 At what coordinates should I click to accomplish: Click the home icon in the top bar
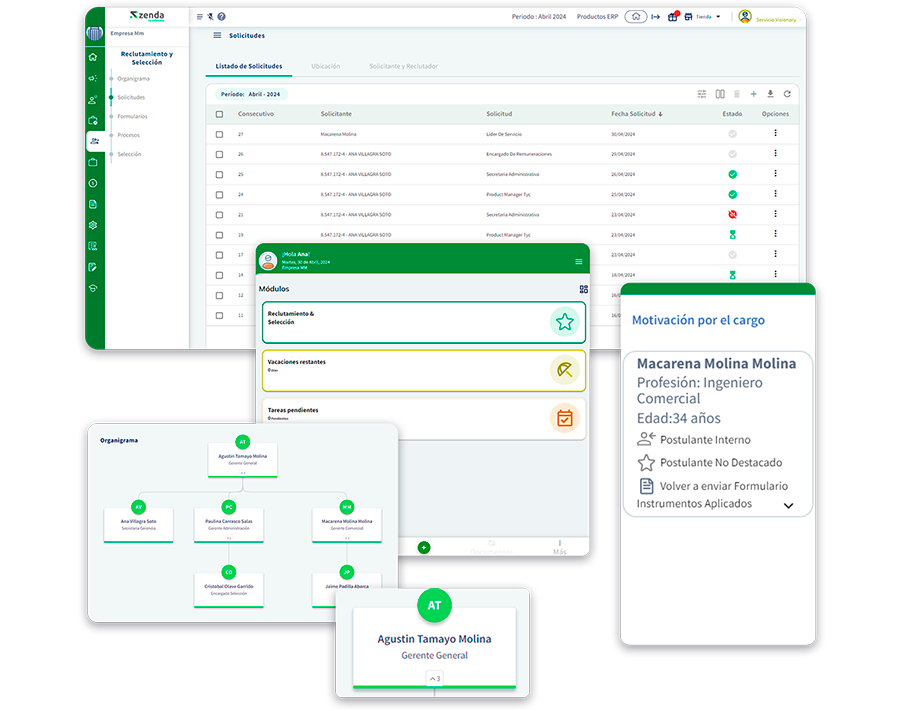pos(635,17)
